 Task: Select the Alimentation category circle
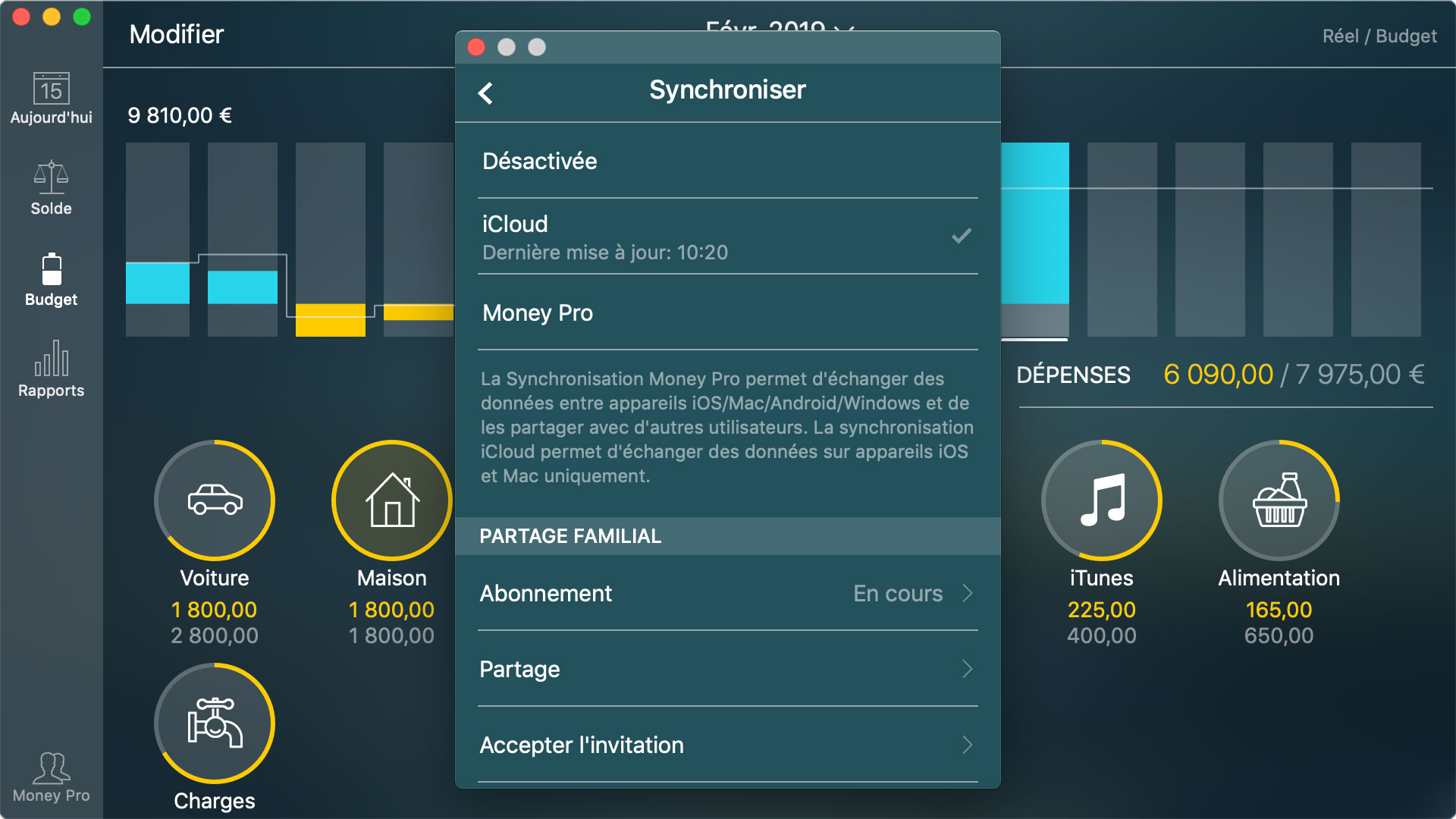click(x=1279, y=500)
